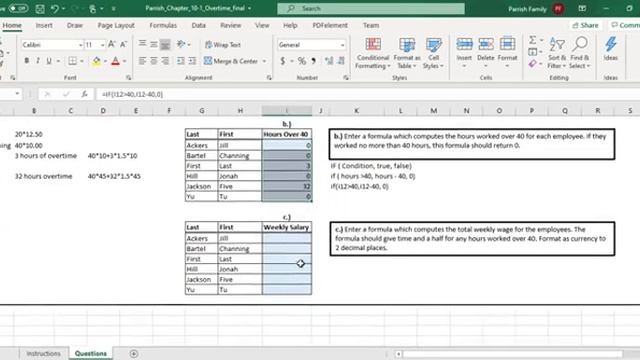Add a new sheet with plus button
Image resolution: width=640 pixels, height=360 pixels.
133,353
